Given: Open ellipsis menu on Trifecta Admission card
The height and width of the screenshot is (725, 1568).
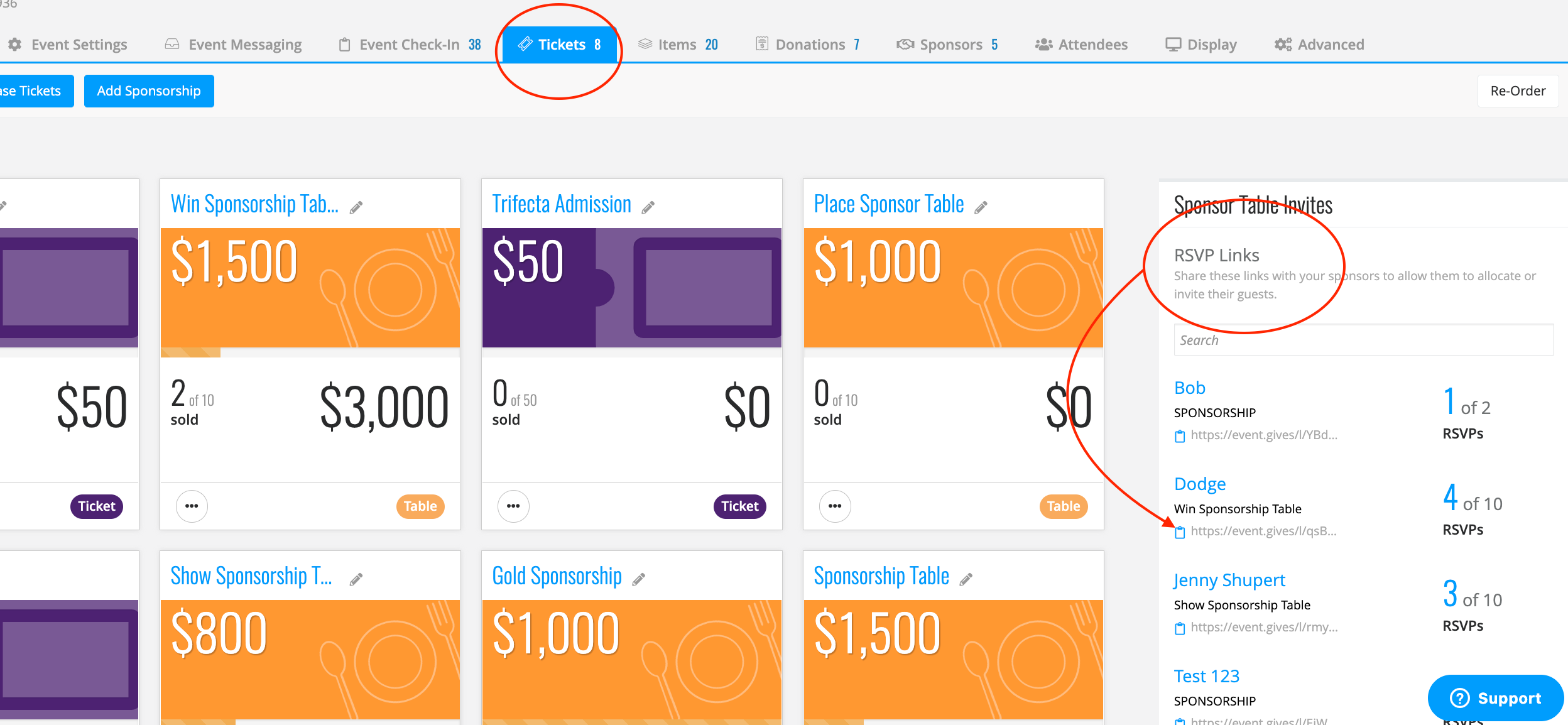Looking at the screenshot, I should click(513, 506).
